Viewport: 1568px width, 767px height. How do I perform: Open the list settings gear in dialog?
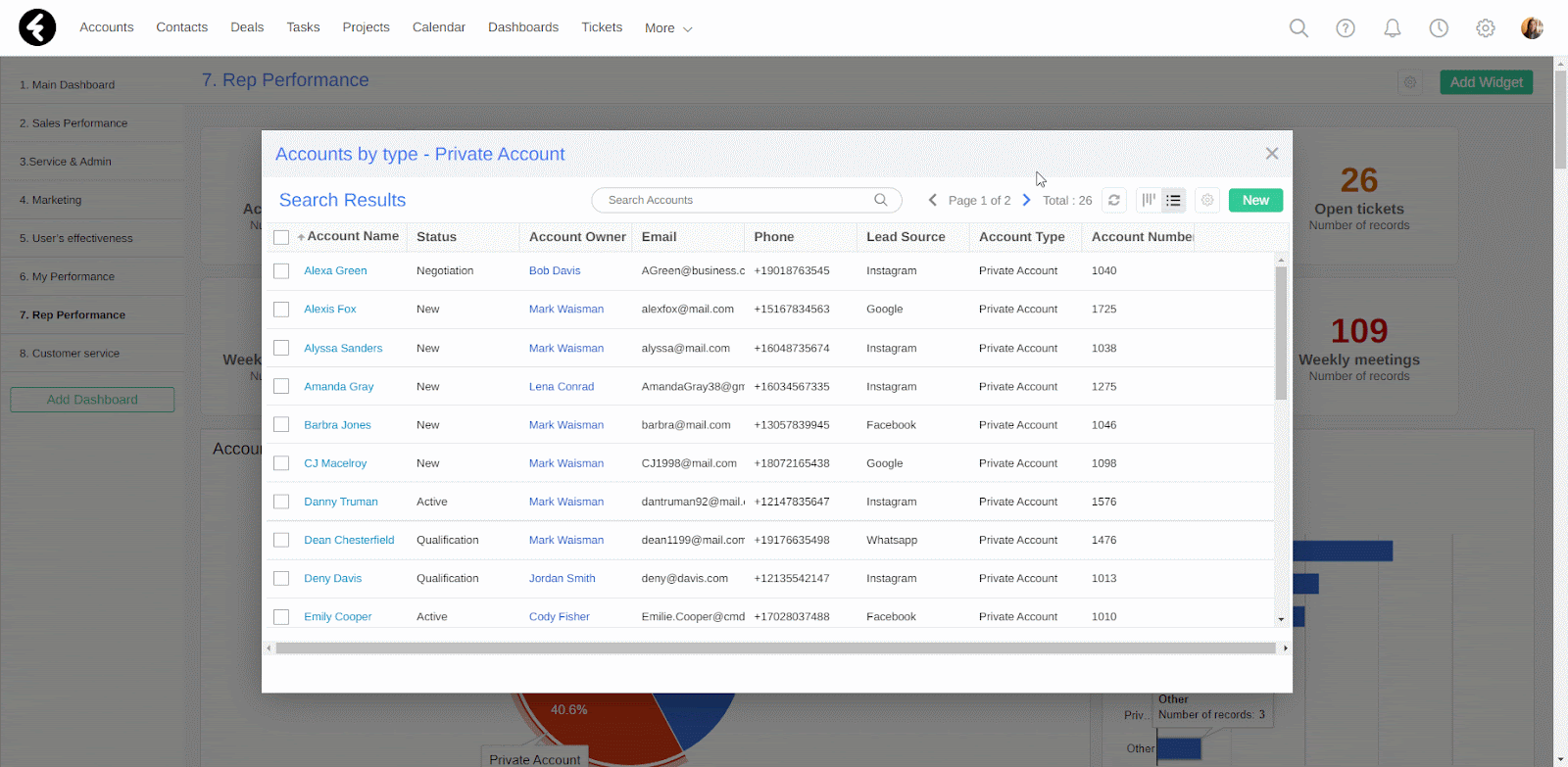click(1207, 200)
